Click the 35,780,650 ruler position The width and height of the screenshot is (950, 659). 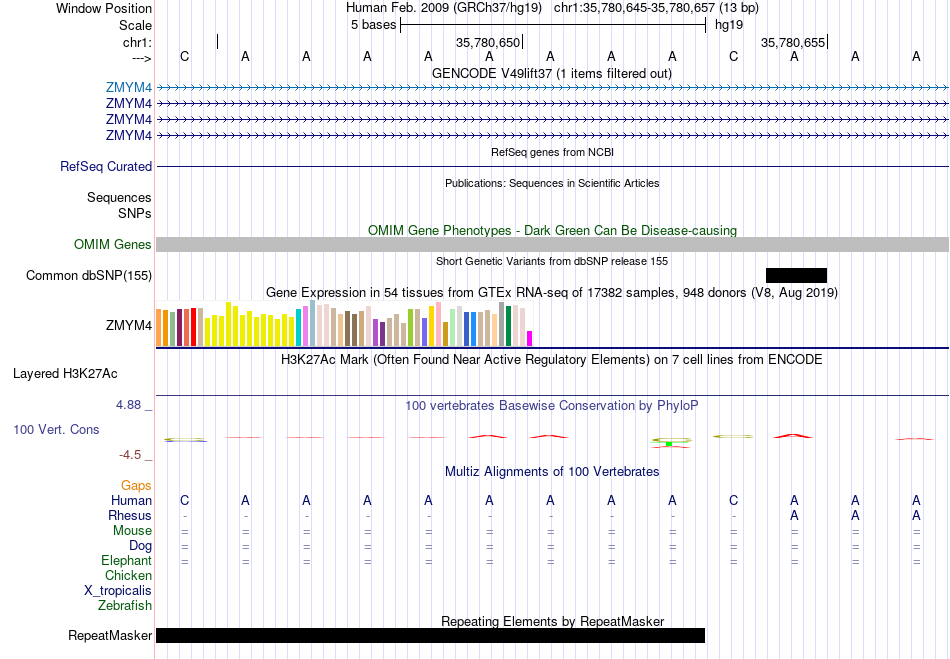488,42
